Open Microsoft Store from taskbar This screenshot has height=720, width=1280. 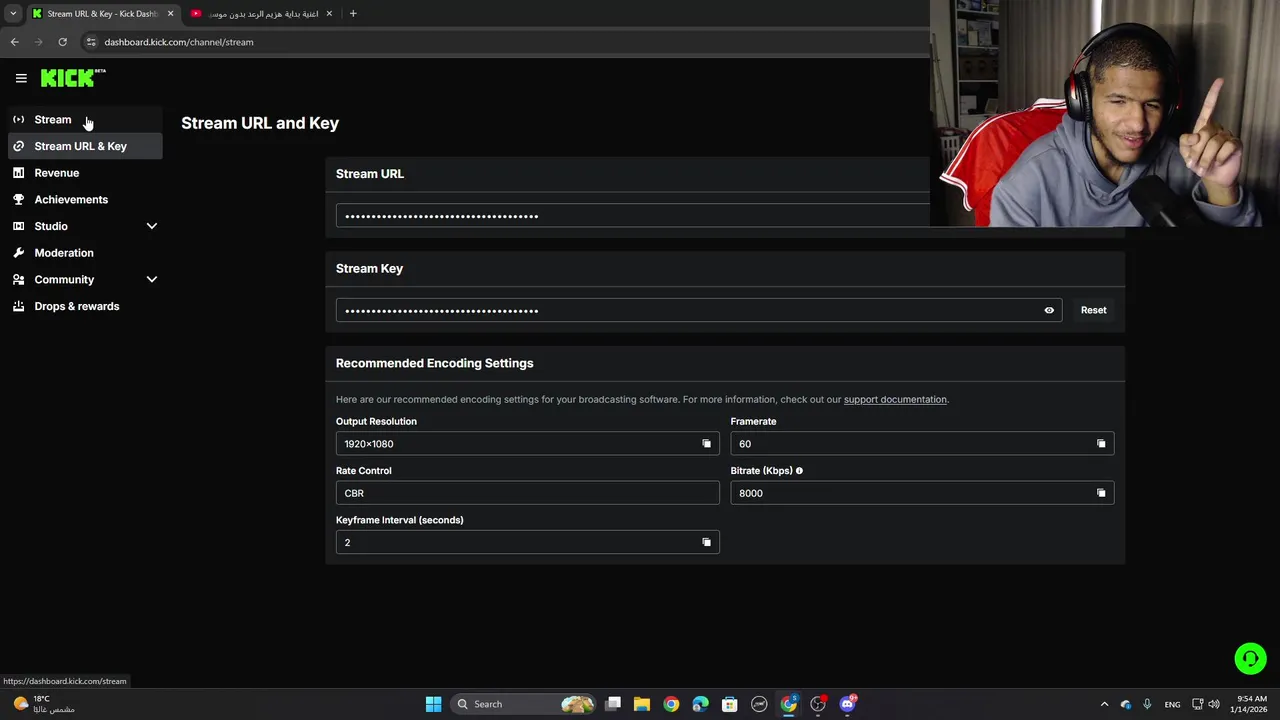730,704
